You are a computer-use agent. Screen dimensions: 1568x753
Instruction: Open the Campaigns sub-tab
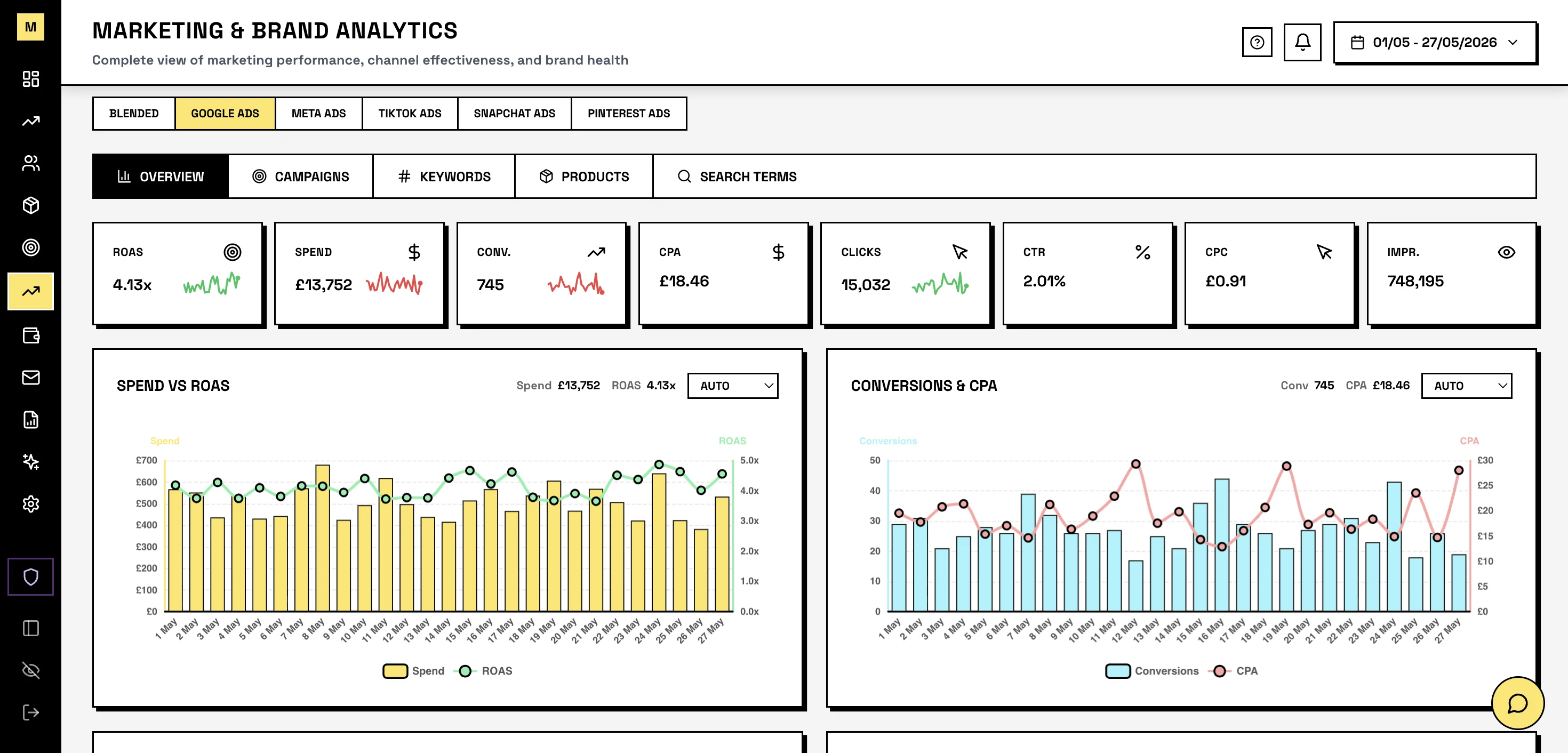tap(301, 177)
